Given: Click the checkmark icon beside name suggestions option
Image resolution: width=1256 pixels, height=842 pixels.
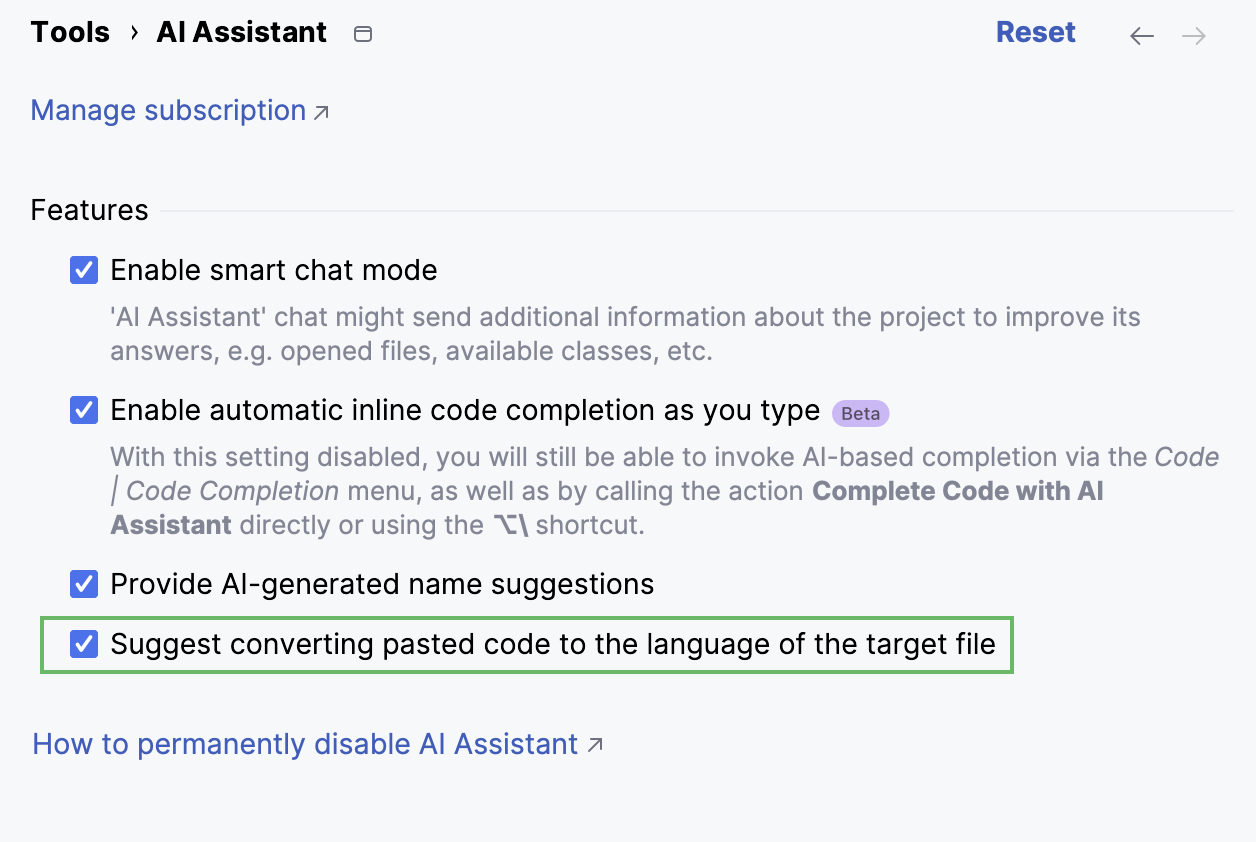Looking at the screenshot, I should click(x=83, y=583).
